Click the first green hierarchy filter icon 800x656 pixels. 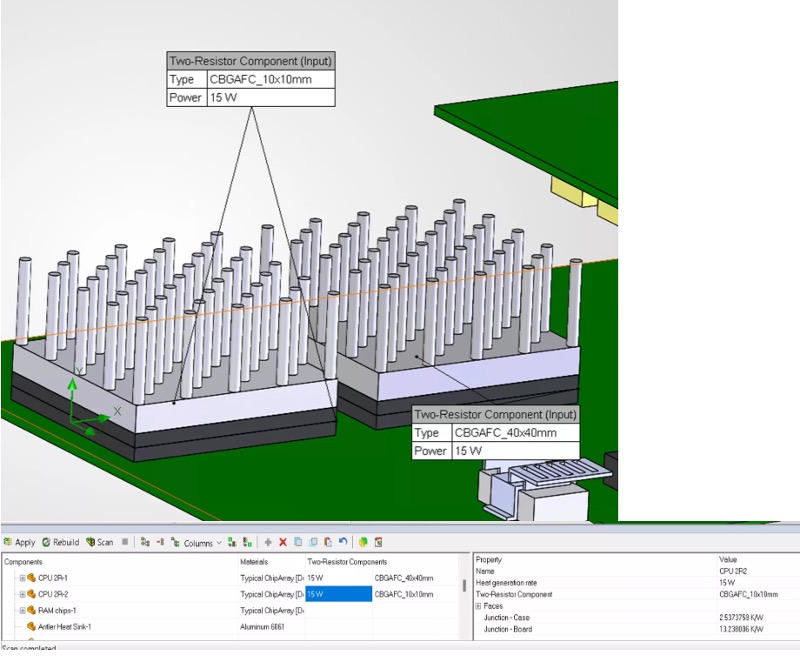(232, 542)
